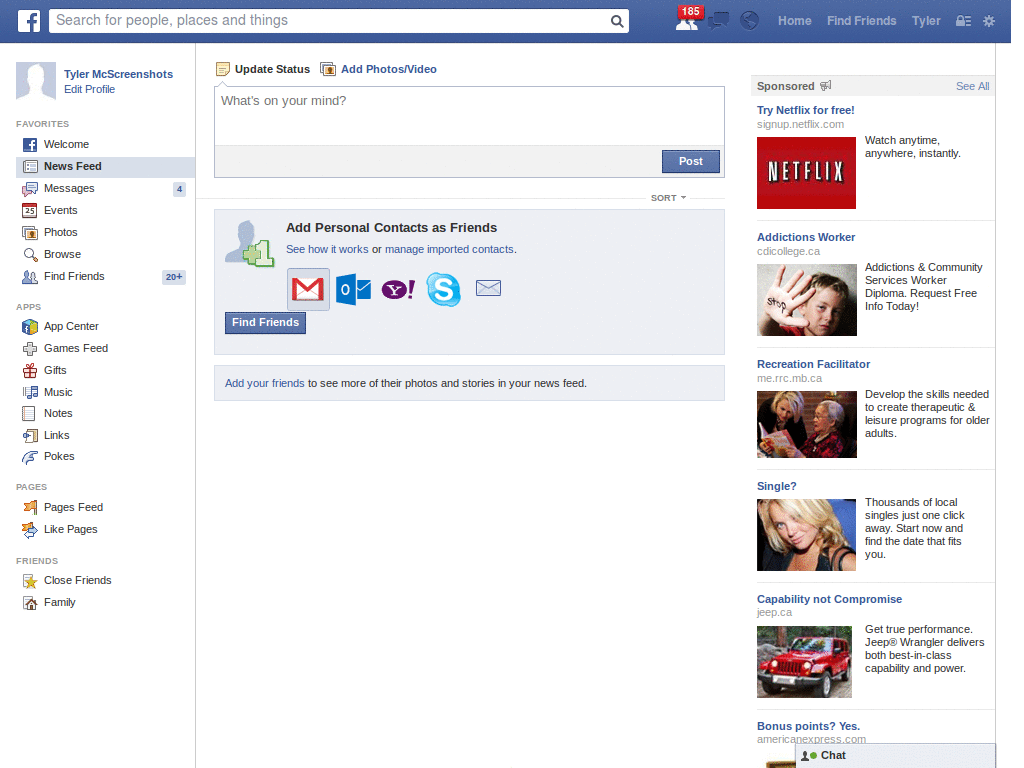
Task: Open the Chat bar
Action: (895, 756)
